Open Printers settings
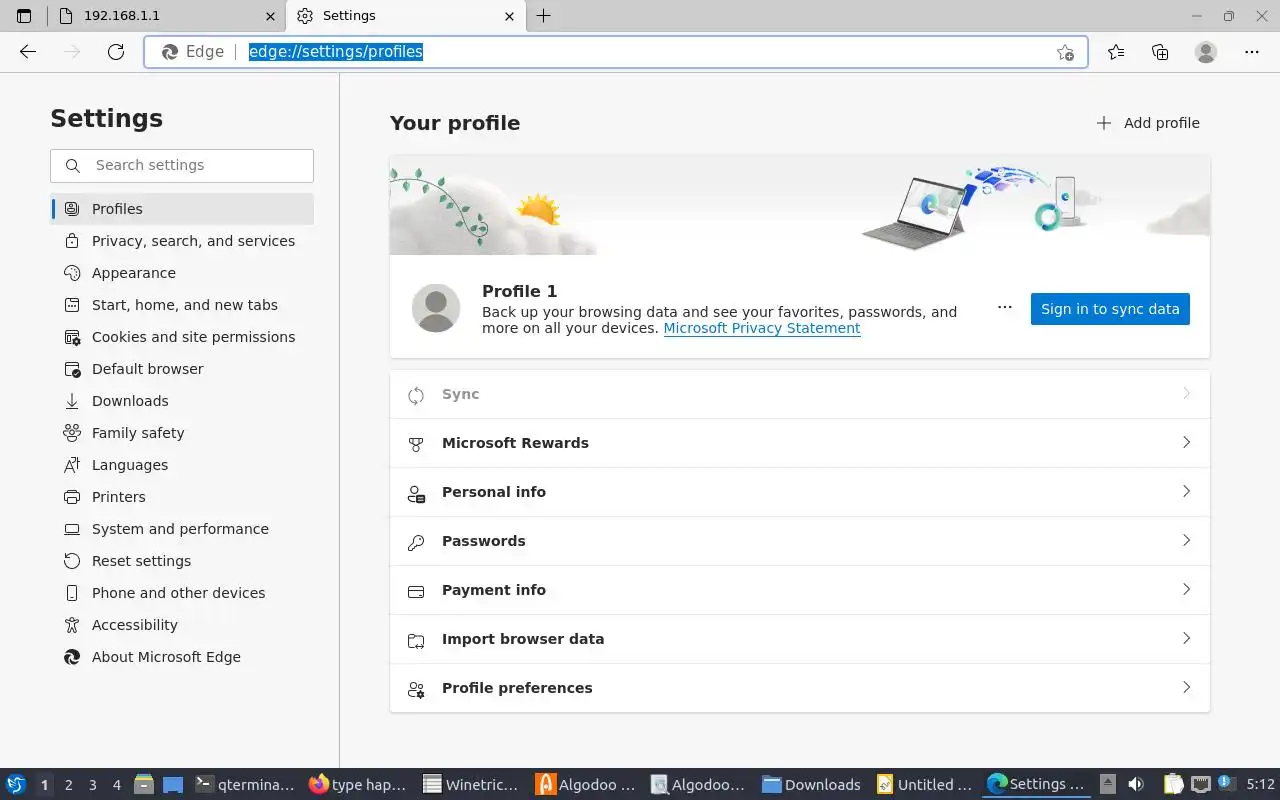The image size is (1280, 800). click(182, 497)
